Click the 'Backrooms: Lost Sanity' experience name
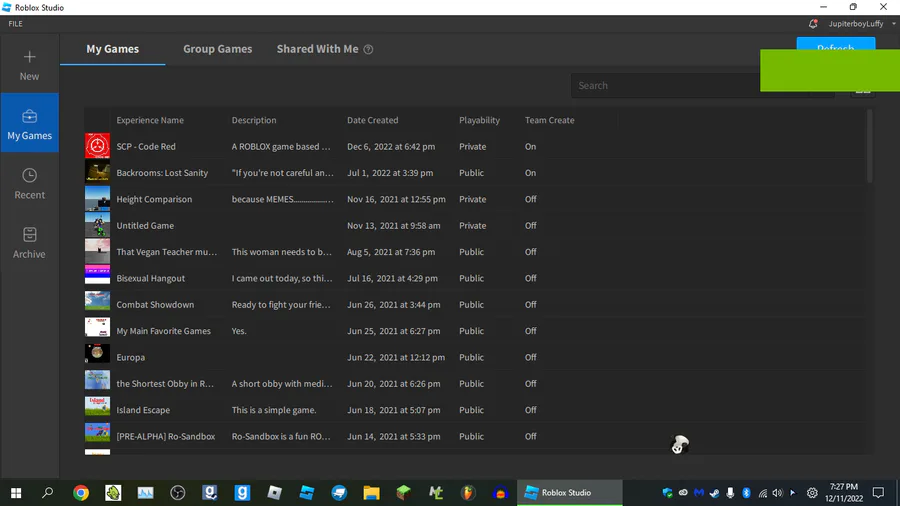 point(162,173)
